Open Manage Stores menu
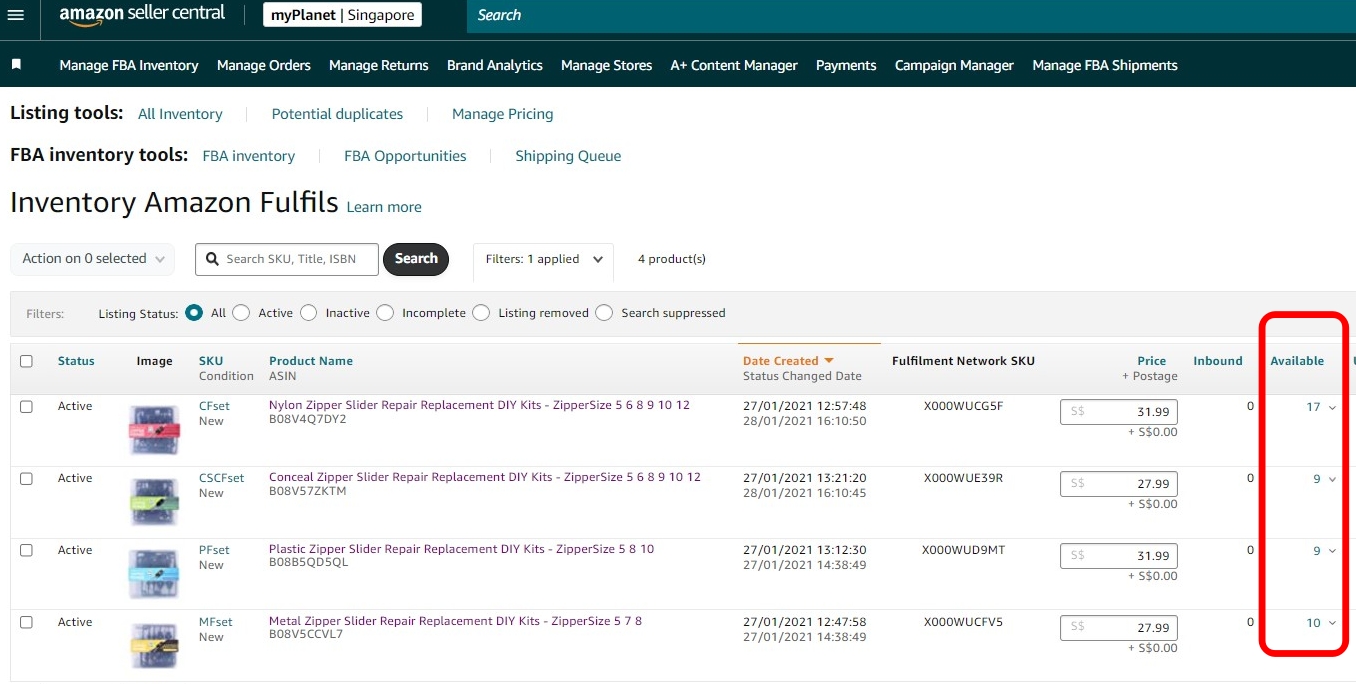This screenshot has height=684, width=1356. (x=607, y=65)
